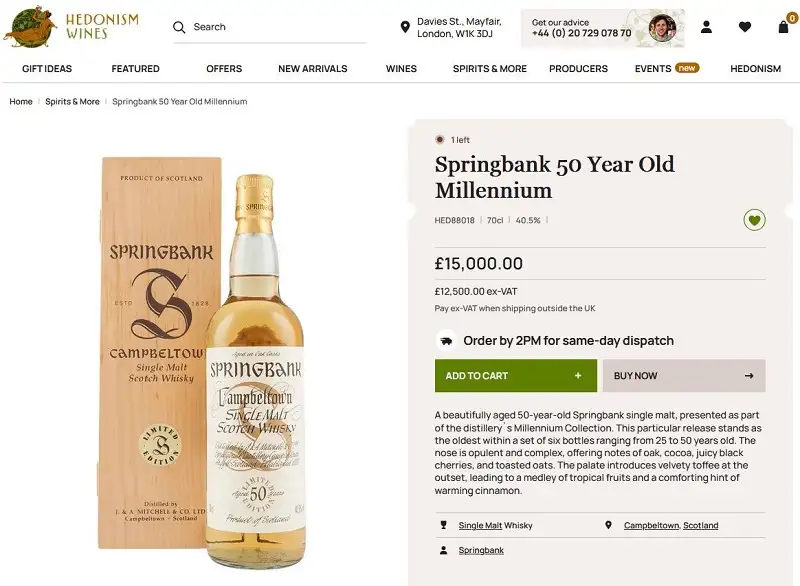Viewport: 800px width, 586px height.
Task: Open the account person icon
Action: (706, 27)
